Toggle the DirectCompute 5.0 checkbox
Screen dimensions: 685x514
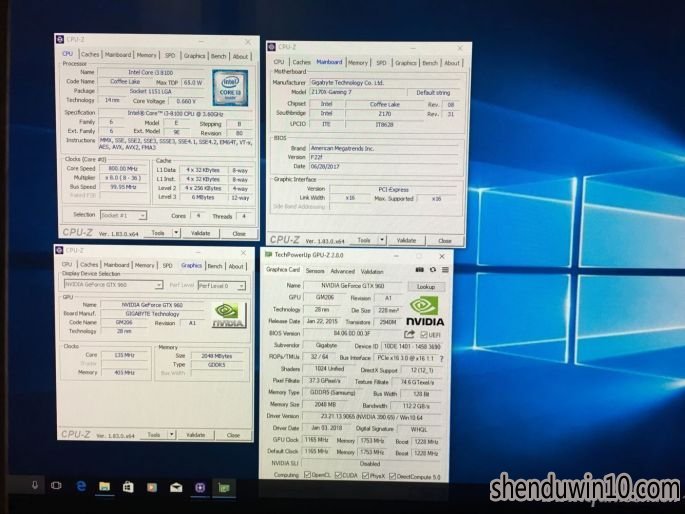392,476
